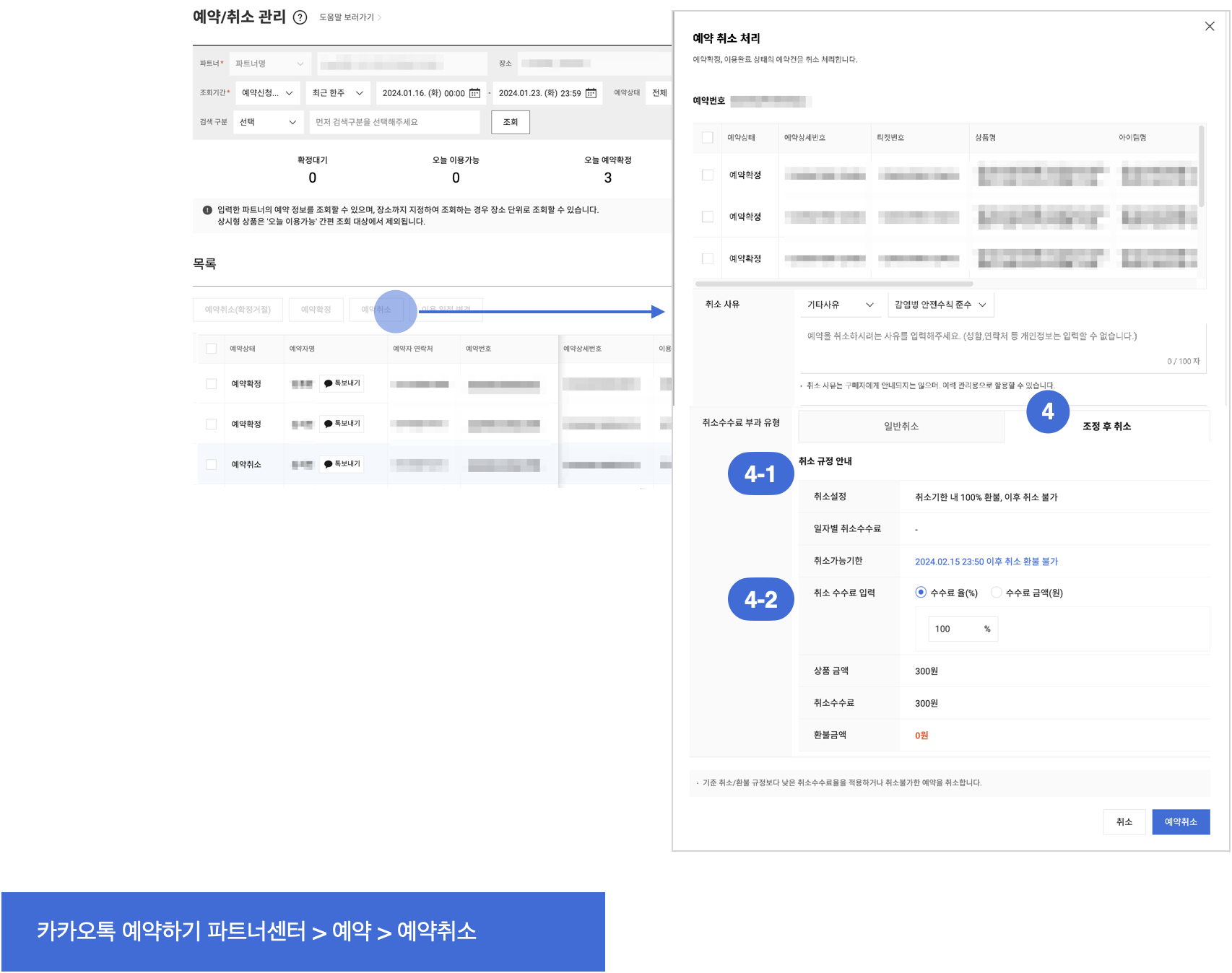Image resolution: width=1232 pixels, height=973 pixels.
Task: Click the info icon beside partner notice
Action: (x=207, y=210)
